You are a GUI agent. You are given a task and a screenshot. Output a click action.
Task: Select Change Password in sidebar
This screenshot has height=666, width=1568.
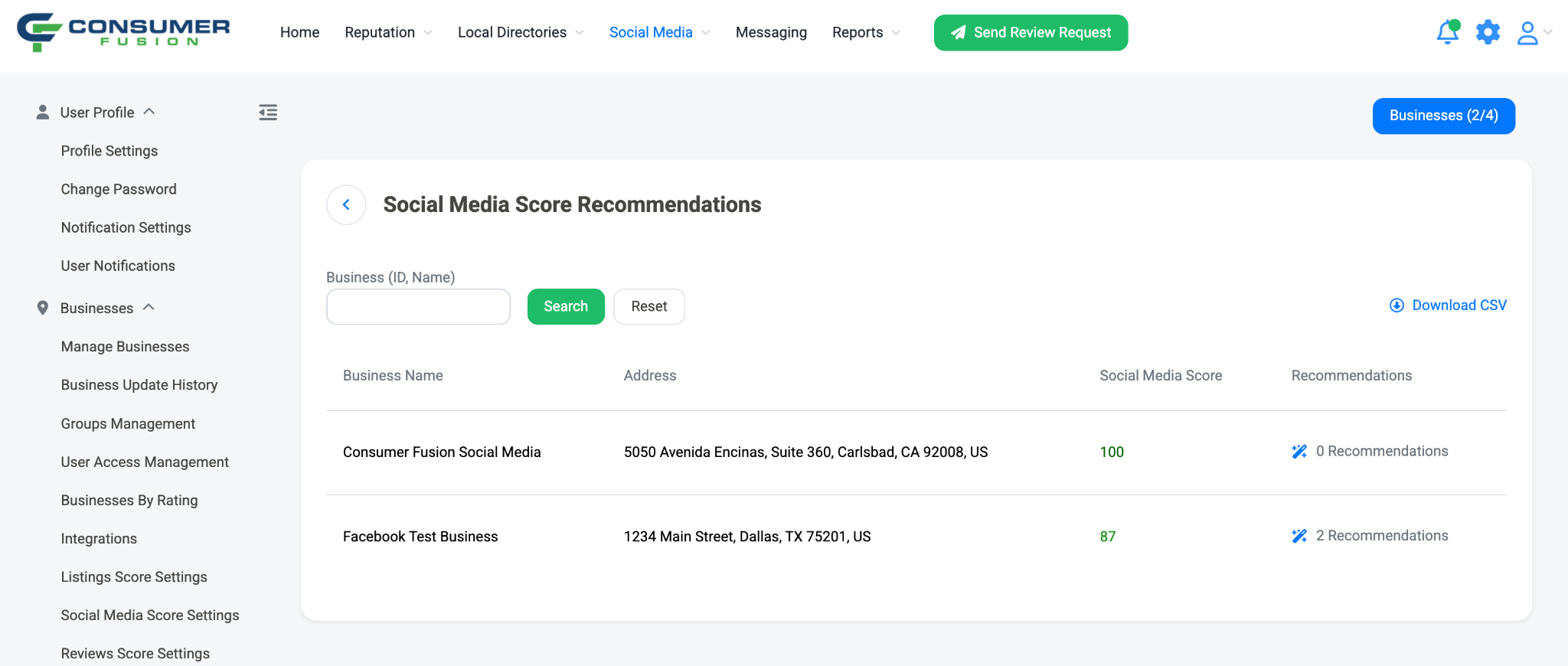click(119, 189)
